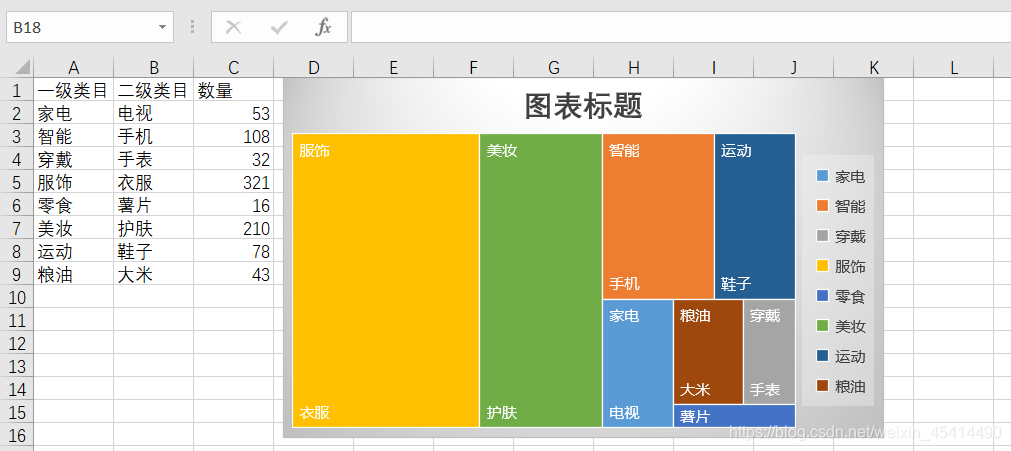Viewport: 1011px width, 451px height.
Task: Click the 穿戴 legend color swatch
Action: tap(822, 236)
